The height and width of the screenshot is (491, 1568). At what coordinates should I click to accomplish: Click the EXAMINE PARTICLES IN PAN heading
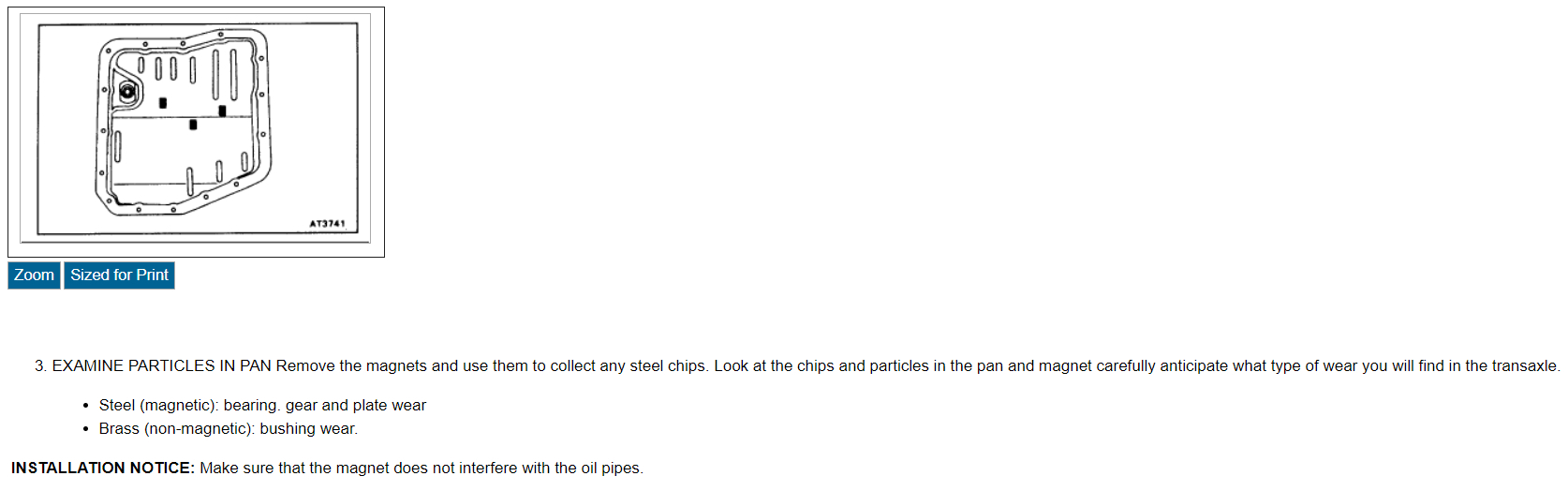(161, 366)
